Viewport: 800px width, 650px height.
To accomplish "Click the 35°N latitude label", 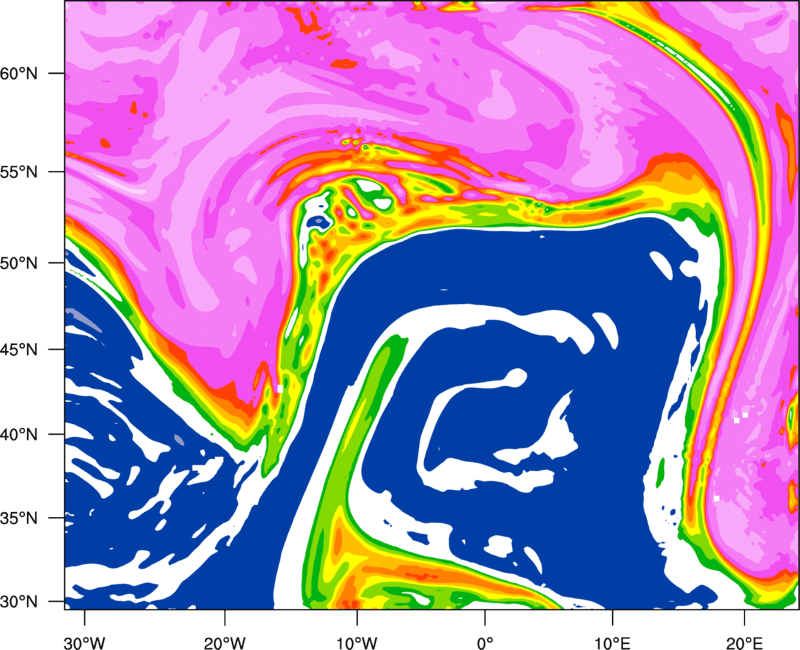I will click(19, 518).
